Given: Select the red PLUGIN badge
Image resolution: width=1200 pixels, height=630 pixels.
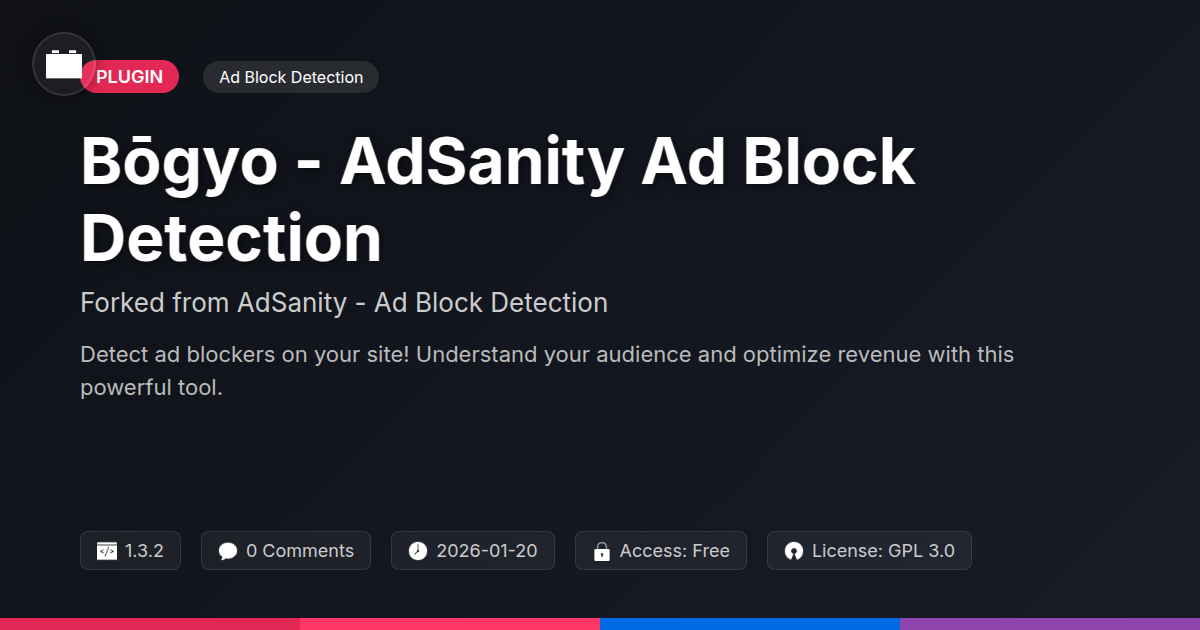Looking at the screenshot, I should click(130, 77).
